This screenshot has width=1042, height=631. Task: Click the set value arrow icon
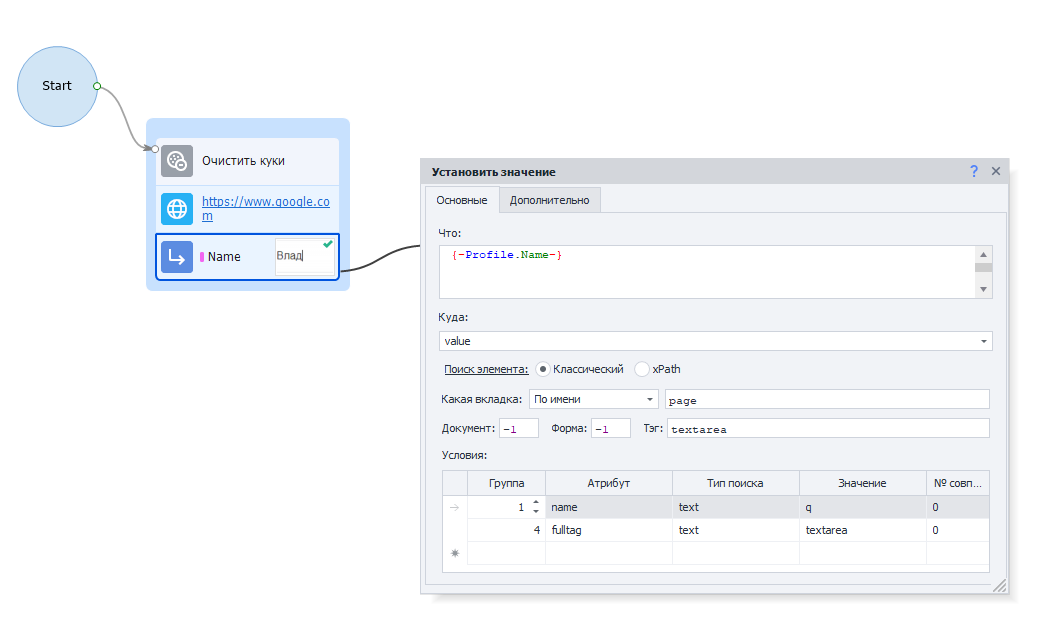pos(177,257)
